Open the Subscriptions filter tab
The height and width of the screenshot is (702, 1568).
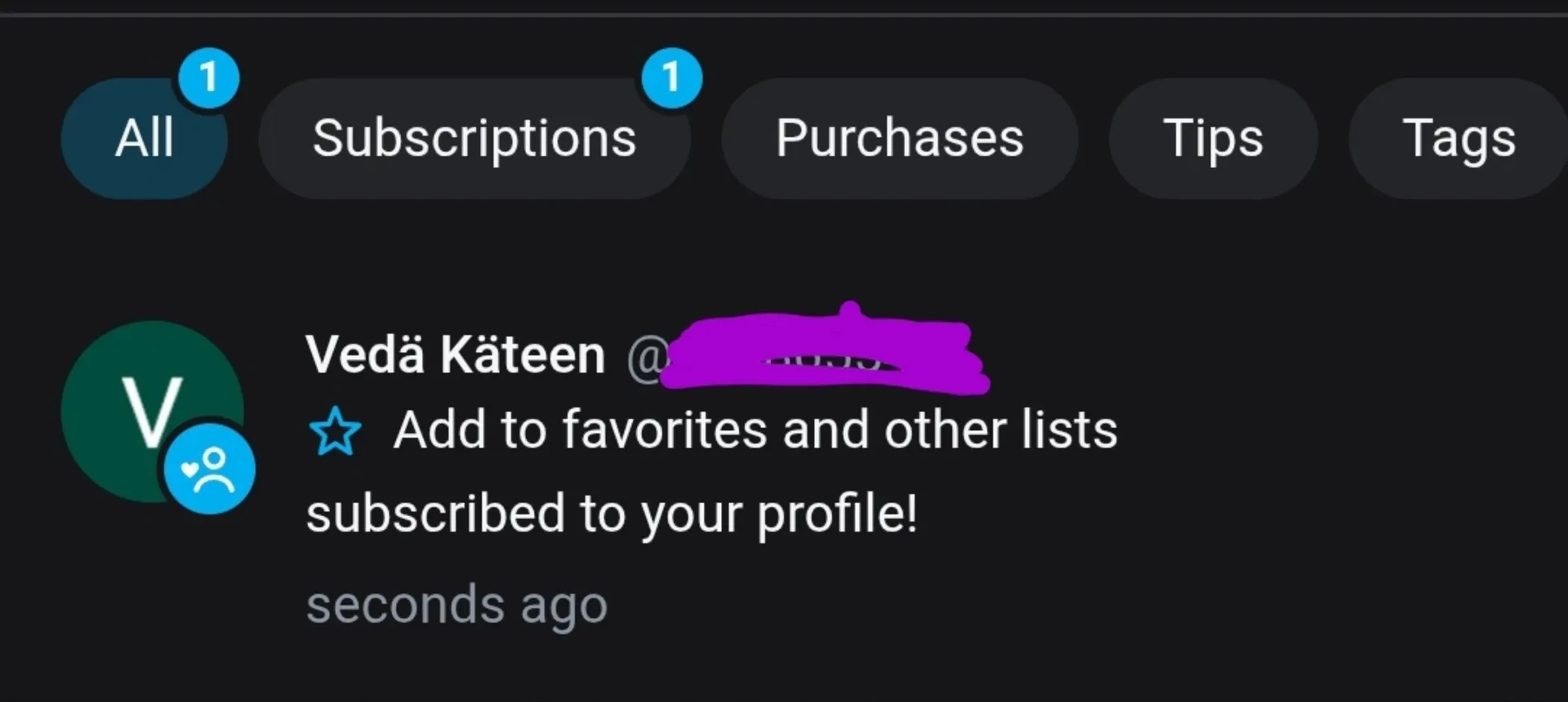tap(474, 137)
